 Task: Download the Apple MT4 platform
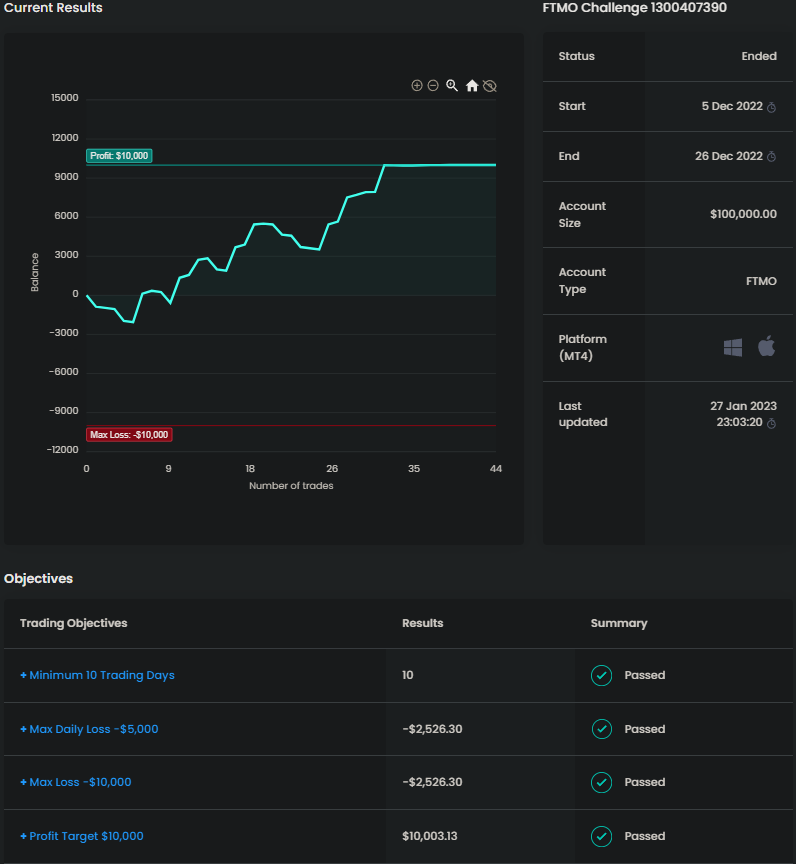pos(767,346)
